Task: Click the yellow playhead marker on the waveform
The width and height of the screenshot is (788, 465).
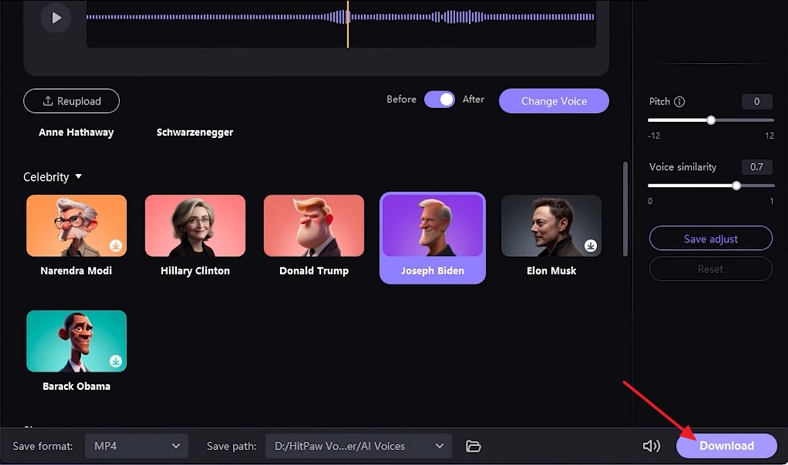Action: [x=348, y=24]
